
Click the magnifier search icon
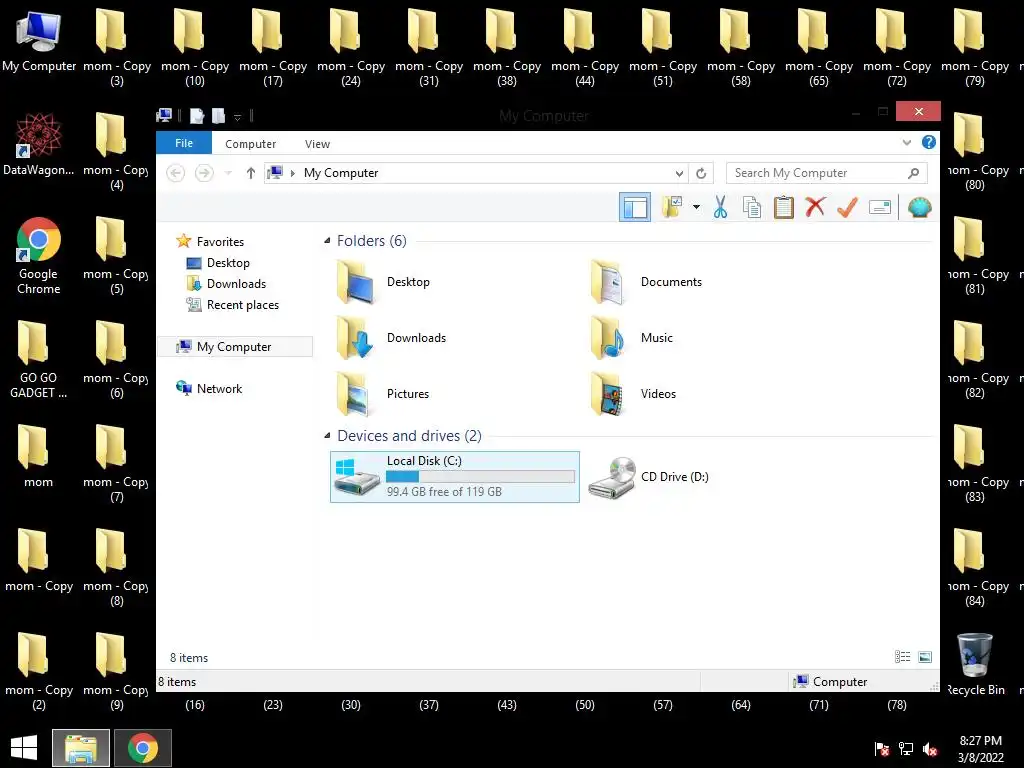click(x=914, y=173)
